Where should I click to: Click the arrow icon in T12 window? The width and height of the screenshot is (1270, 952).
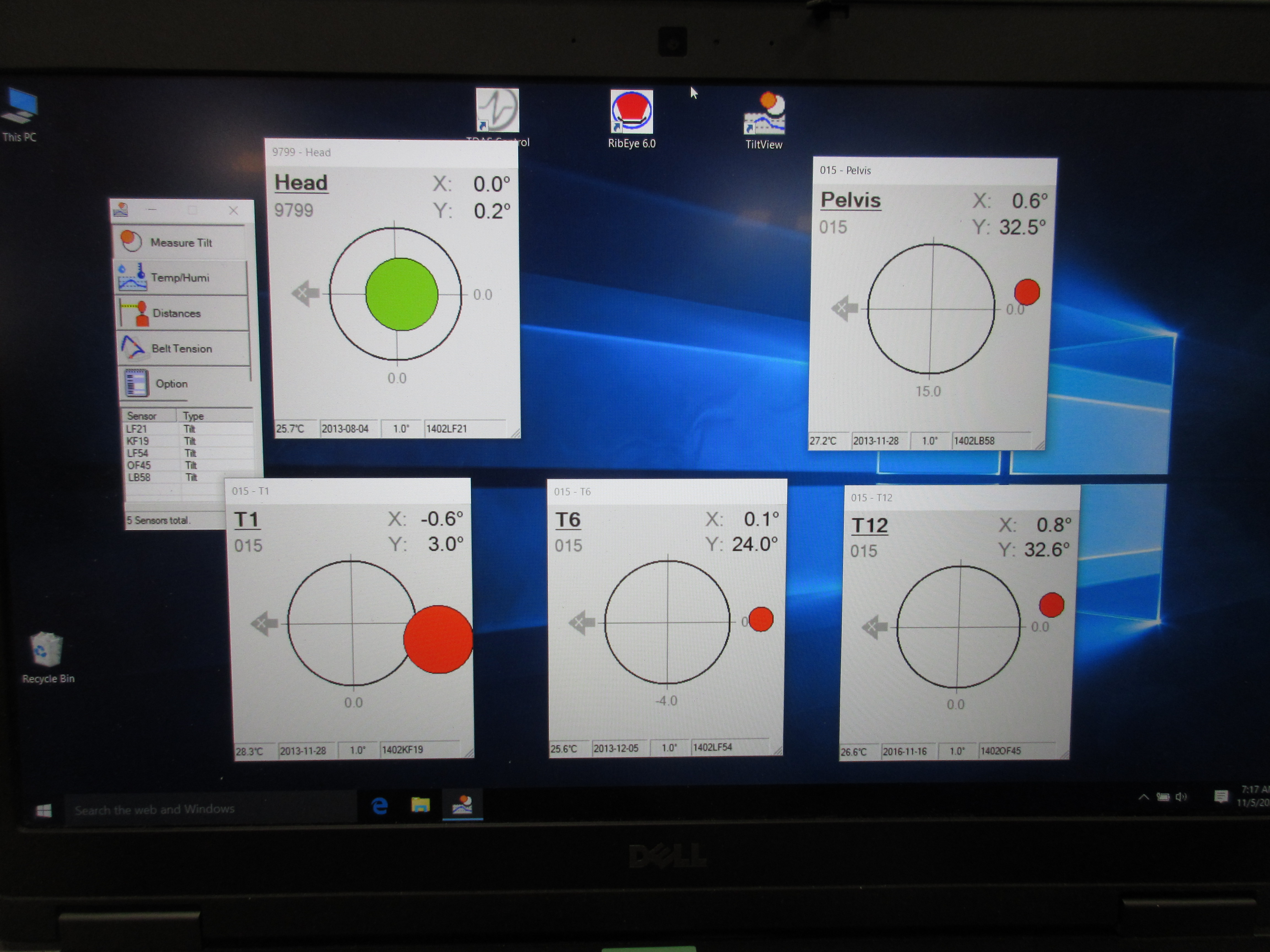coord(875,627)
